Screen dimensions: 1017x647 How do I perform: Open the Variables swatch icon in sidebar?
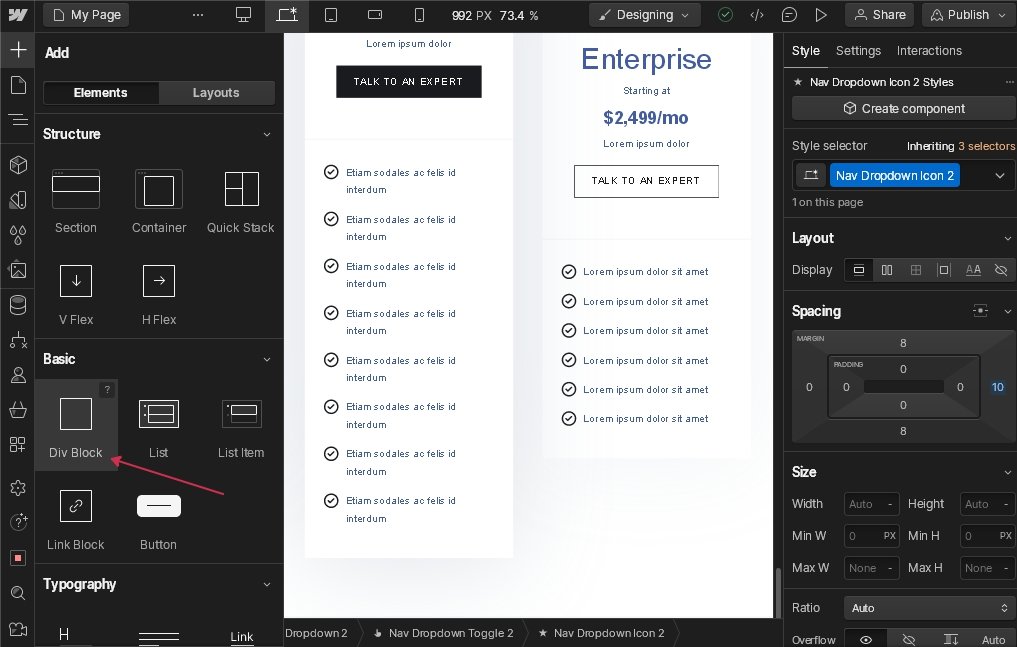tap(18, 200)
